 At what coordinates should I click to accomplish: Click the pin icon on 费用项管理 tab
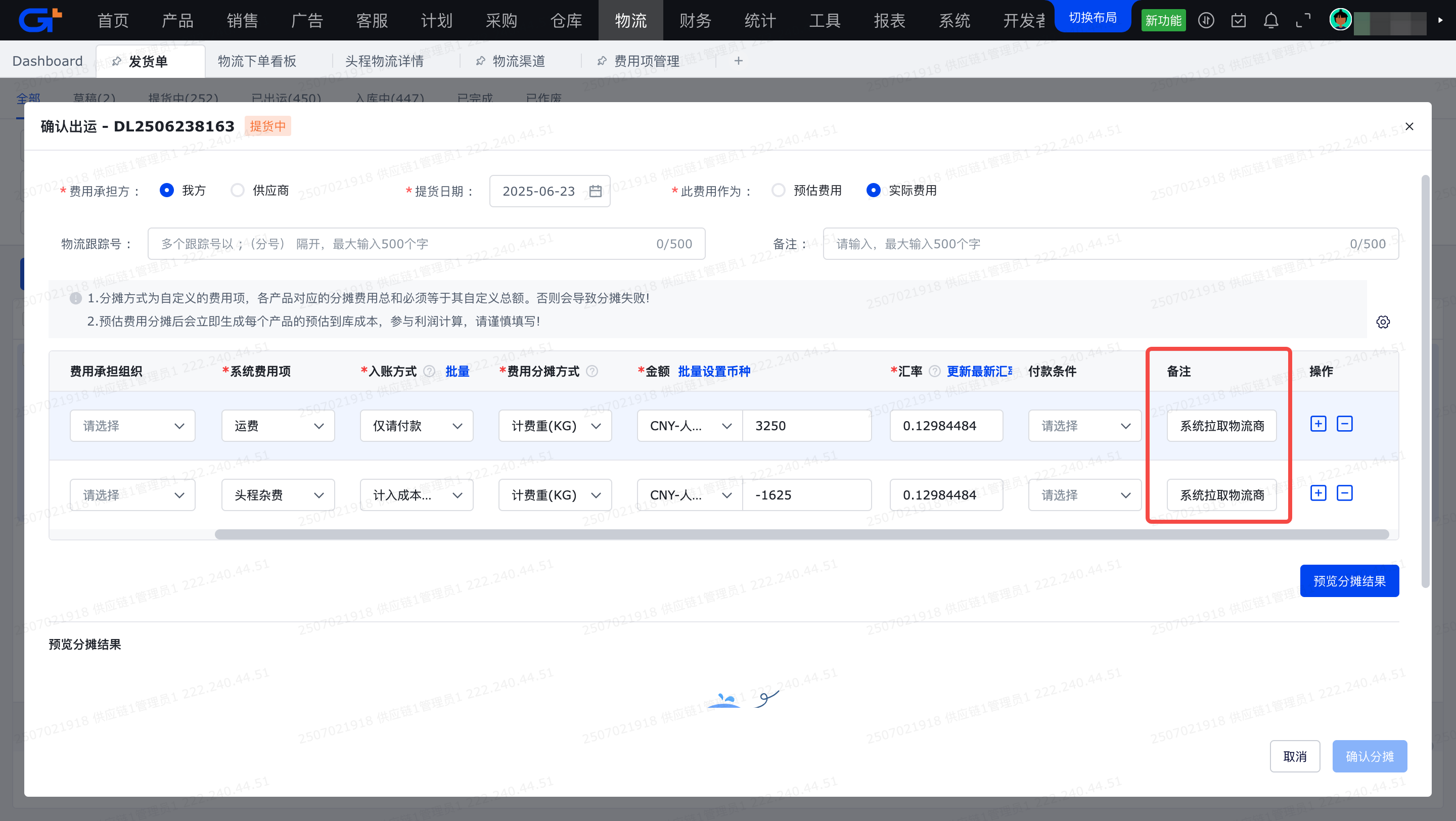coord(602,61)
